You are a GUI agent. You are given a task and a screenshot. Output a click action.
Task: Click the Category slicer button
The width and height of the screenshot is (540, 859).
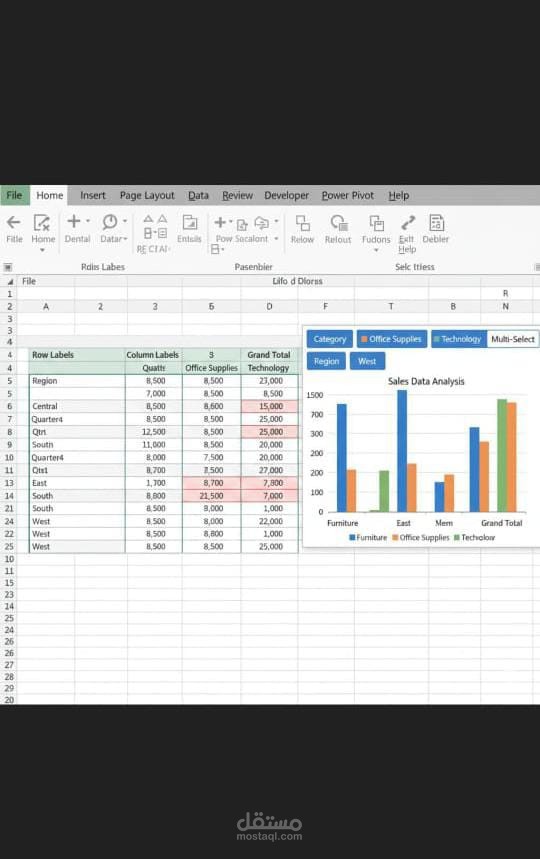click(x=330, y=339)
